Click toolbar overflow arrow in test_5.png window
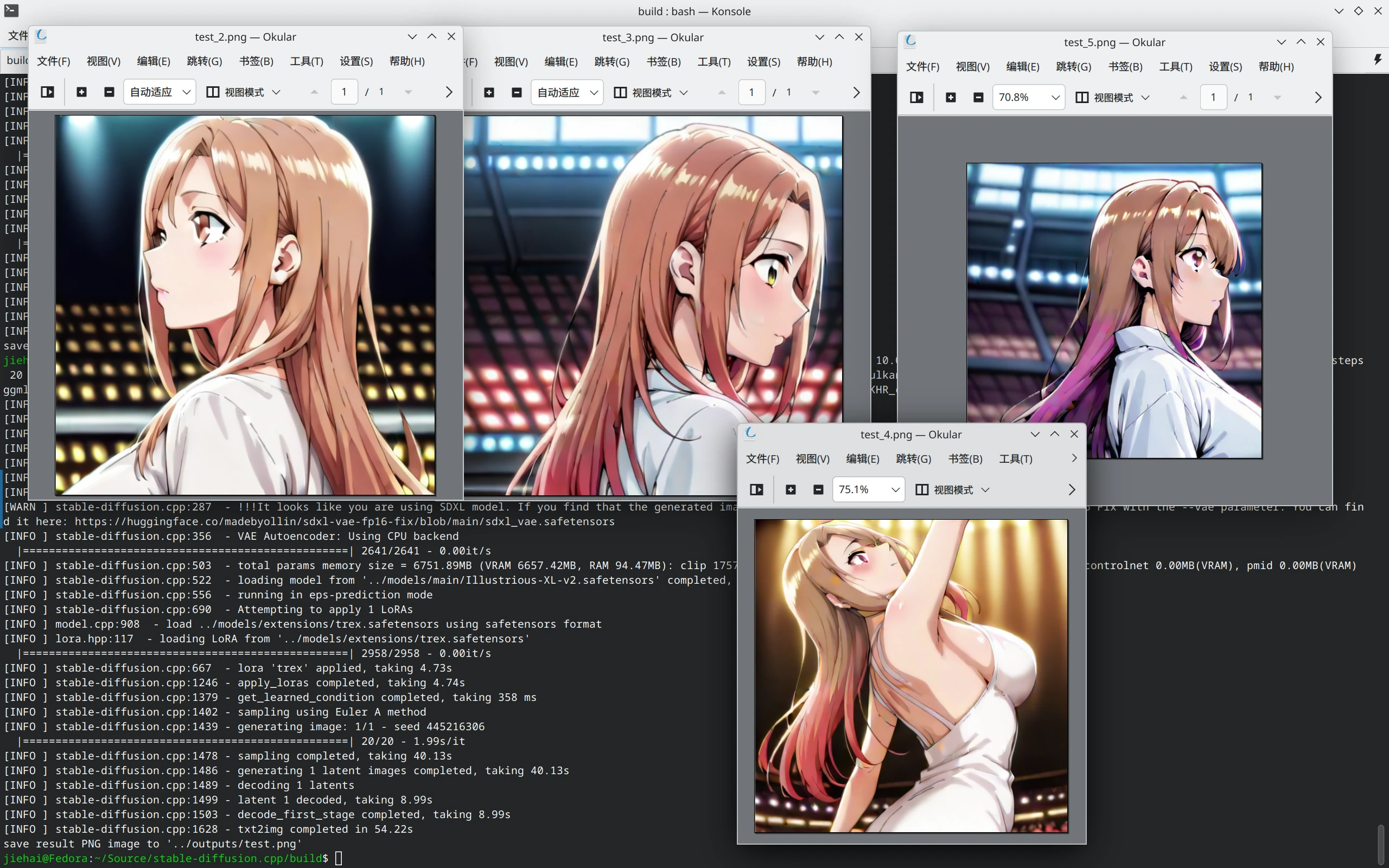The height and width of the screenshot is (868, 1389). pos(1318,98)
